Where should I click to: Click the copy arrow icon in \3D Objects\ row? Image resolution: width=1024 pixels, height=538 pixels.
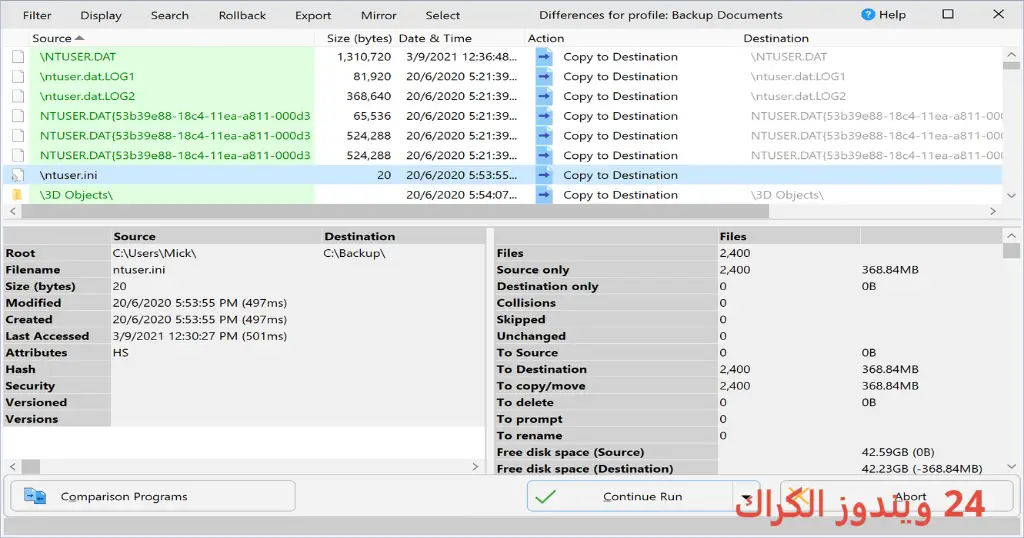tap(544, 195)
